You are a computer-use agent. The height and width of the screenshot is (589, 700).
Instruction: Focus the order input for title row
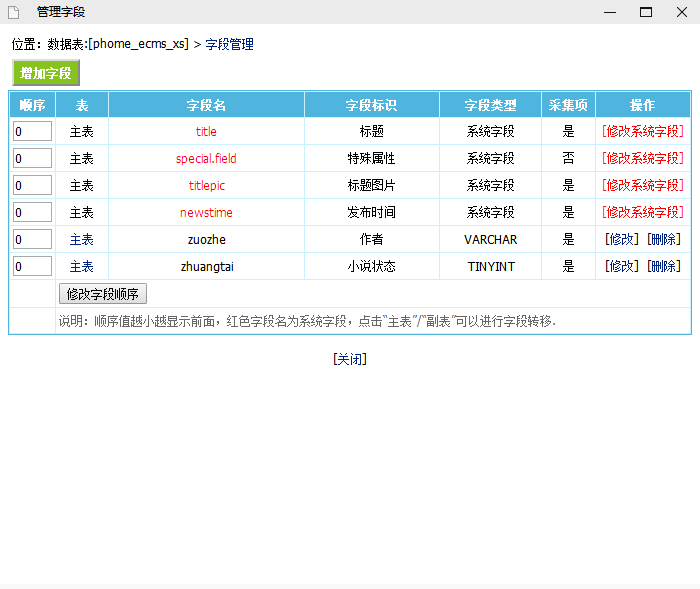32,131
